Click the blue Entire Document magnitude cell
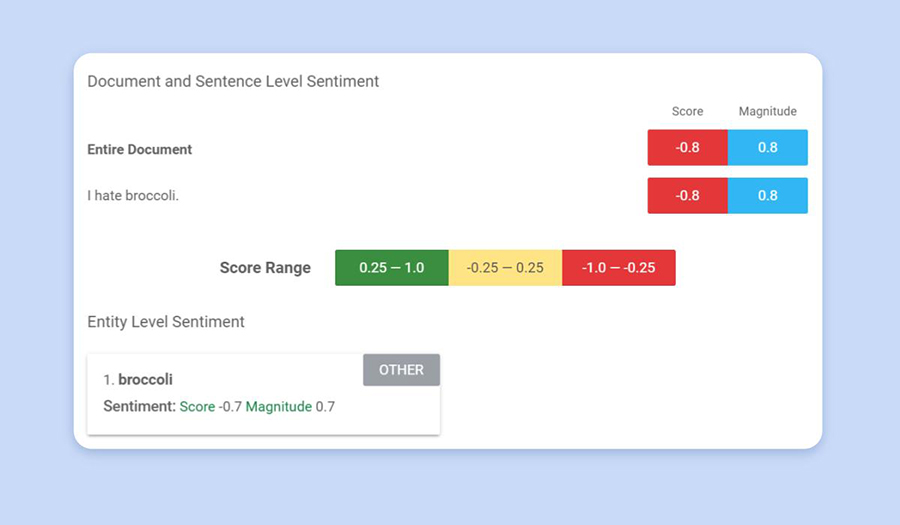The image size is (900, 525). [x=767, y=148]
